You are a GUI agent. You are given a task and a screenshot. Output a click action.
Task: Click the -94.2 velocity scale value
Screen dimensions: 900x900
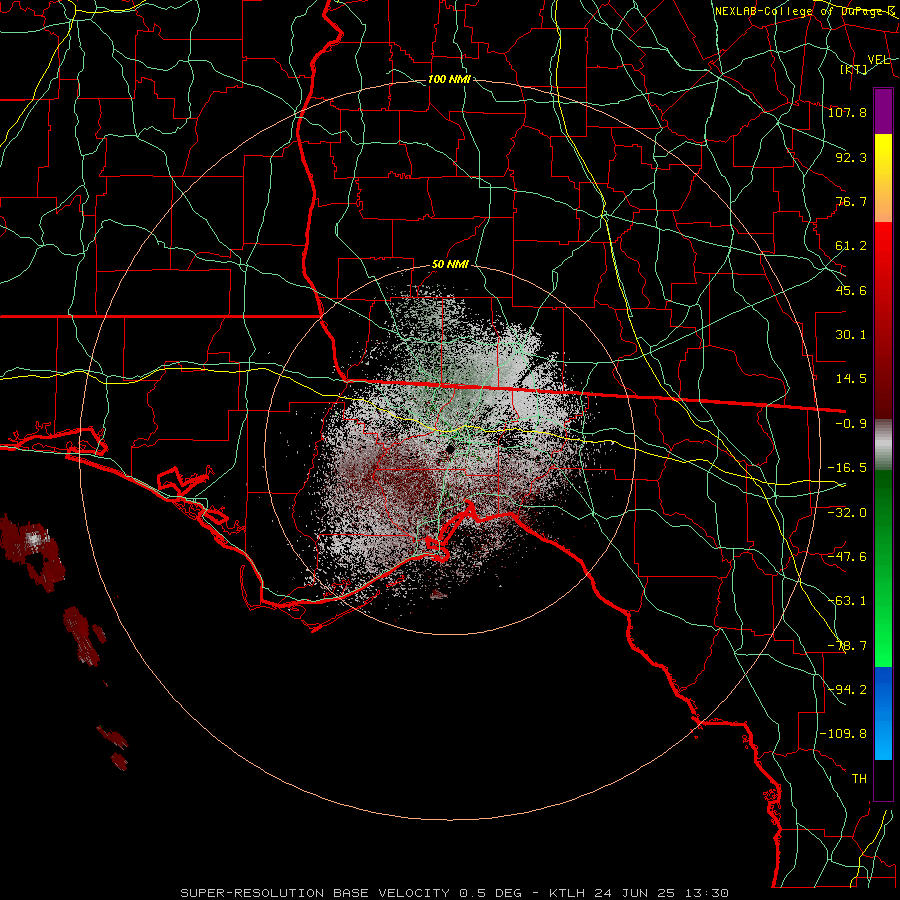(x=847, y=690)
